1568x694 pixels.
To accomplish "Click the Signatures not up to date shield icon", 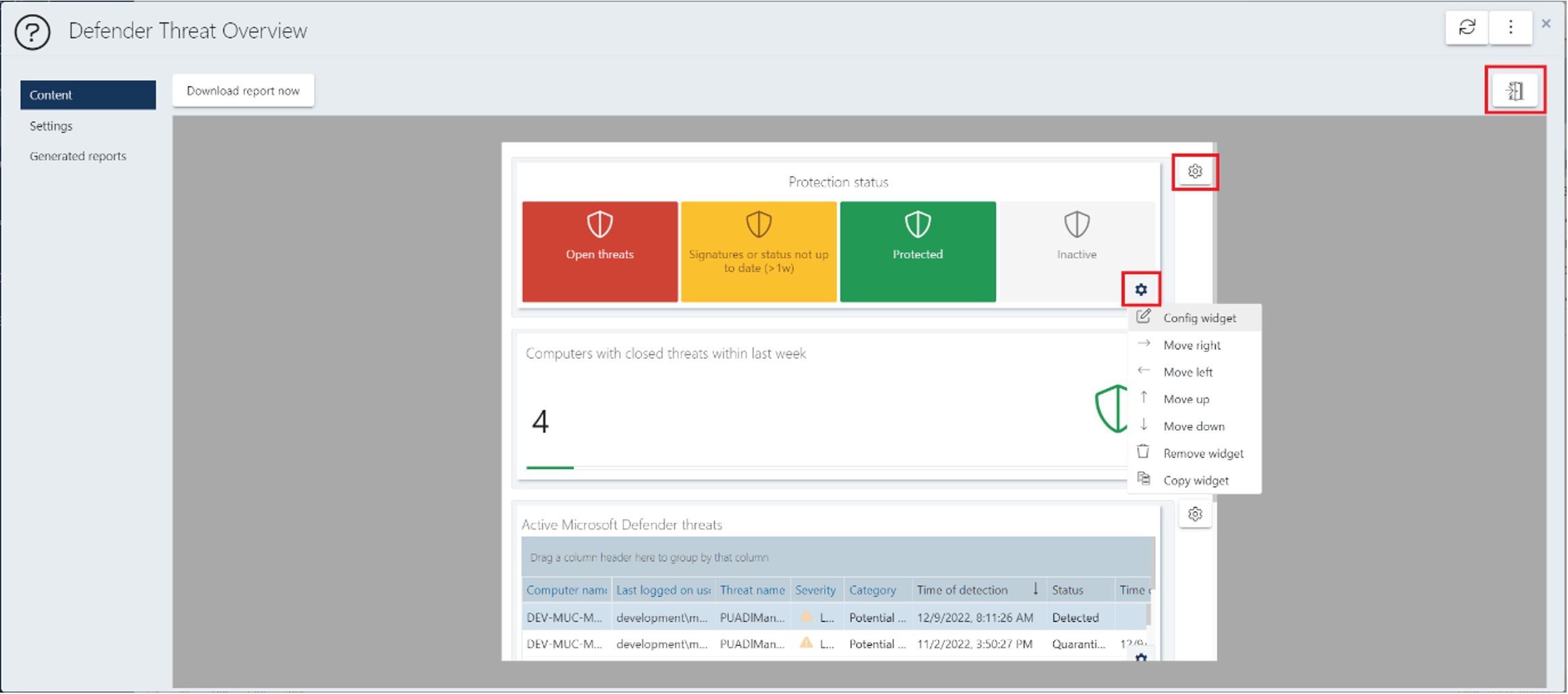I will click(759, 224).
